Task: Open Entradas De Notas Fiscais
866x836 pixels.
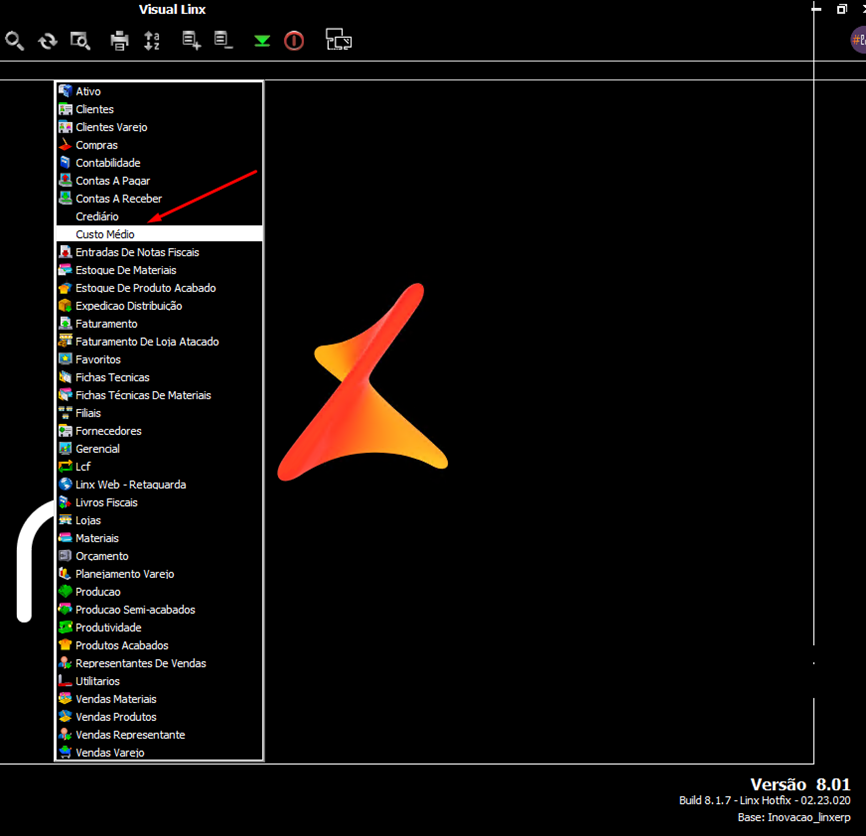Action: click(x=159, y=252)
